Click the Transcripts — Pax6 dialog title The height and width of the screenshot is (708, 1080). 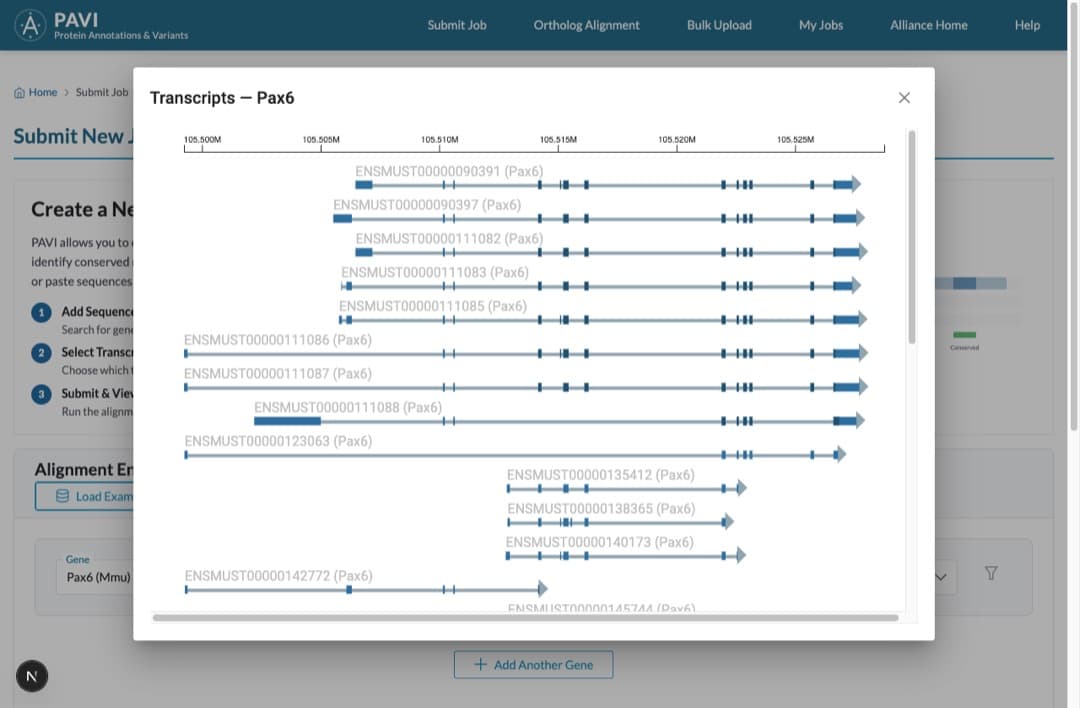pyautogui.click(x=222, y=98)
